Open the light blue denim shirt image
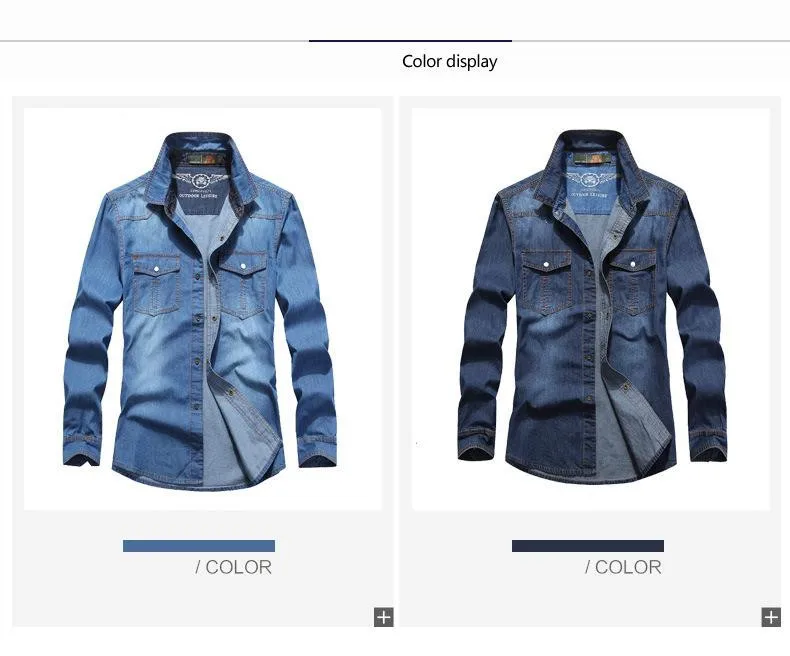The width and height of the screenshot is (790, 656). (x=203, y=309)
